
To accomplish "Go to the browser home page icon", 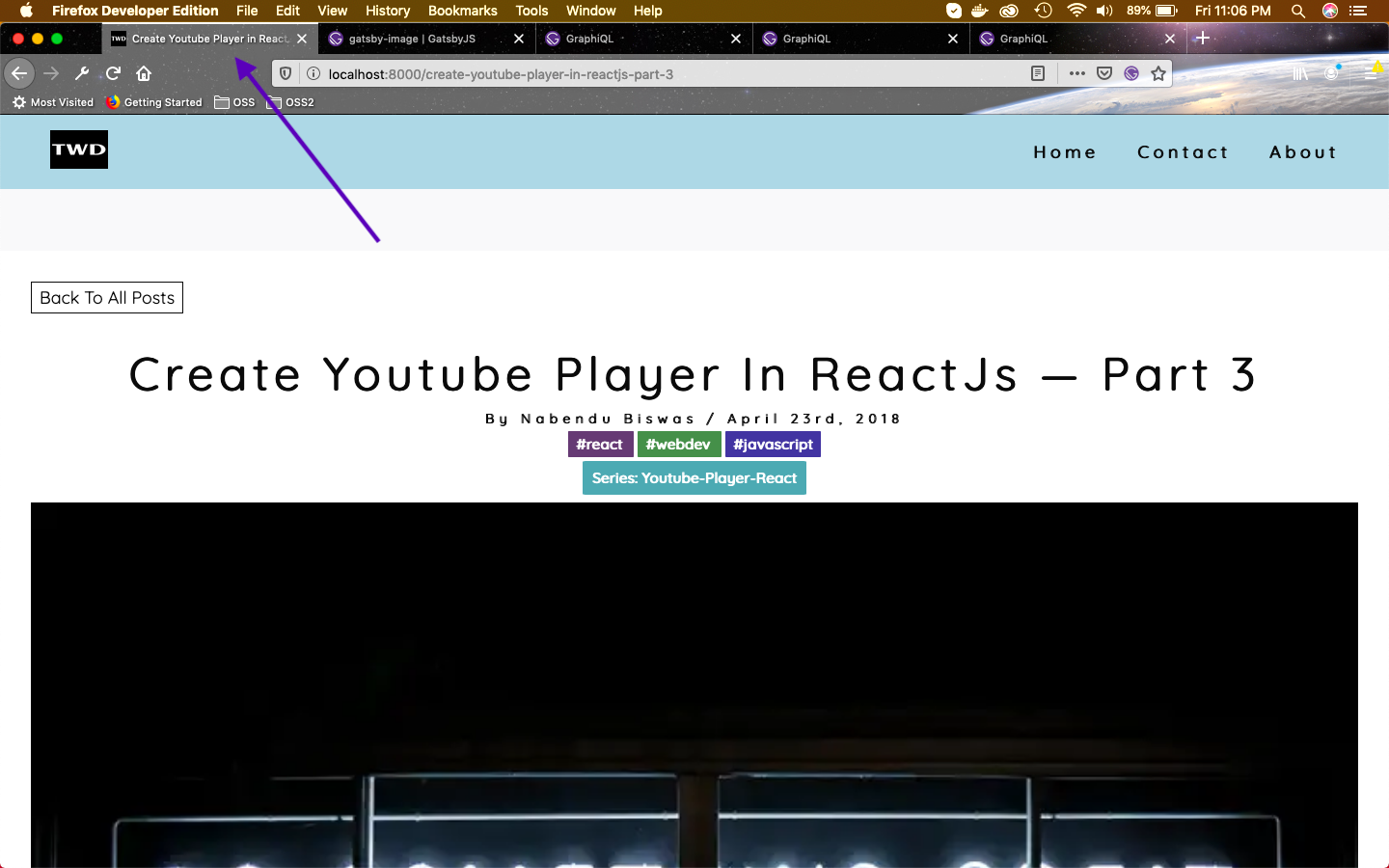I will tap(144, 73).
